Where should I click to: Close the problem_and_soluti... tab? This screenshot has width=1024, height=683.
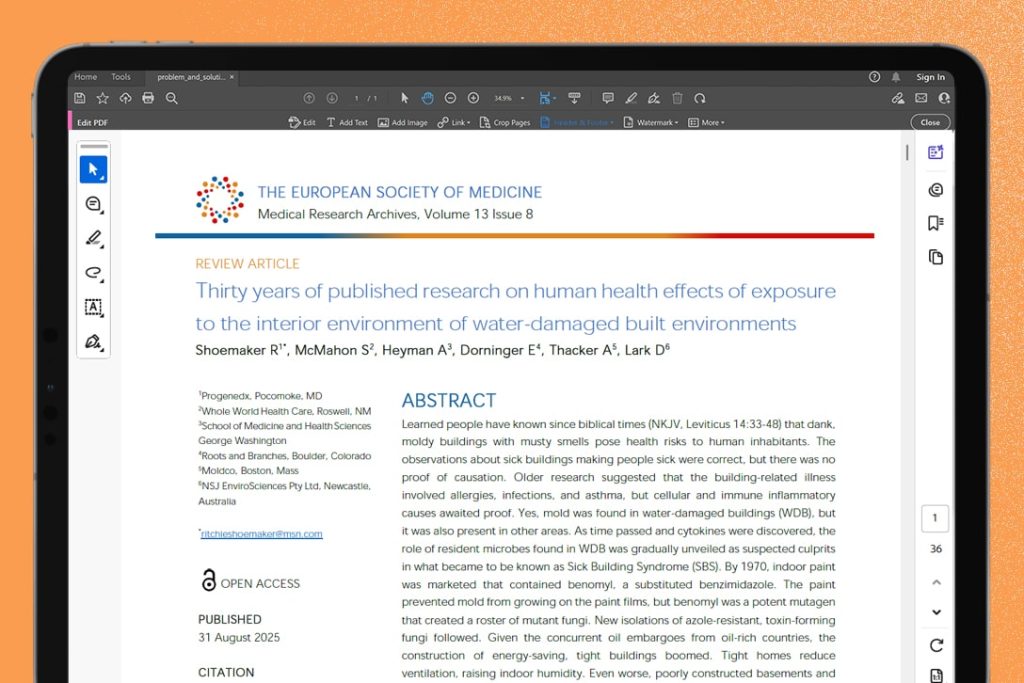tap(232, 77)
